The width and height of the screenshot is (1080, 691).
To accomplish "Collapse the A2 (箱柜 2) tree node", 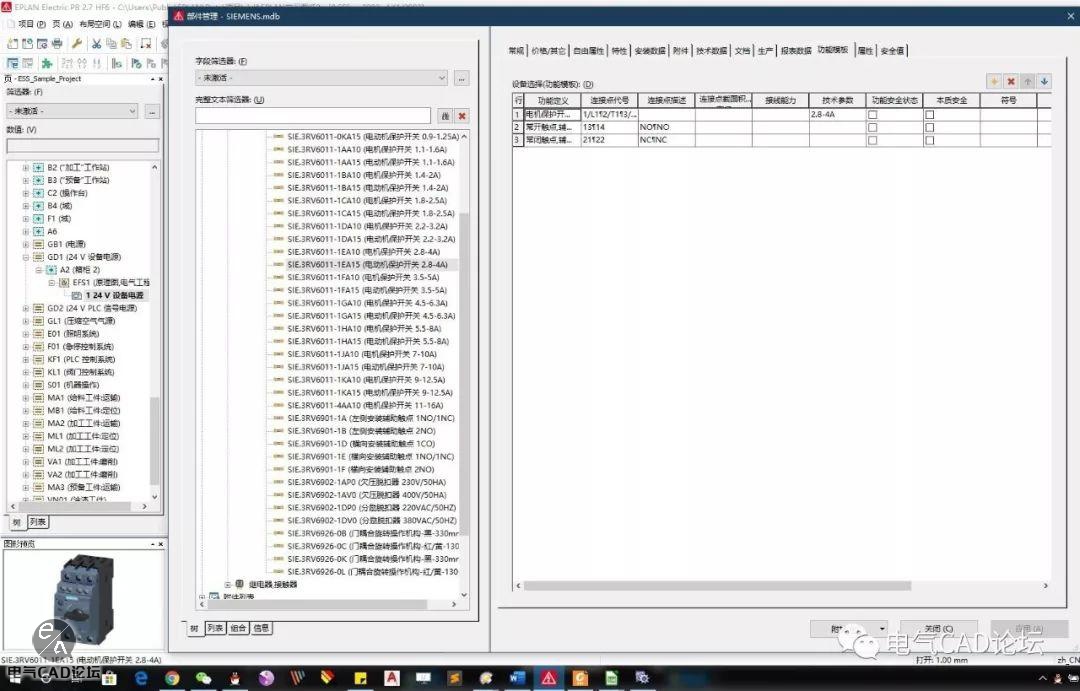I will pyautogui.click(x=39, y=269).
